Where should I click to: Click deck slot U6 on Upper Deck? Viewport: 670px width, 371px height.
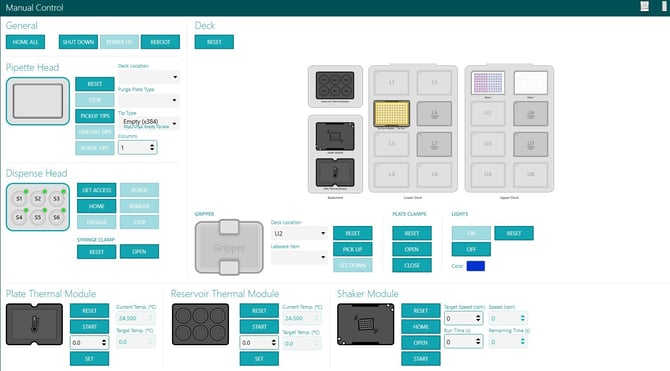pyautogui.click(x=530, y=114)
